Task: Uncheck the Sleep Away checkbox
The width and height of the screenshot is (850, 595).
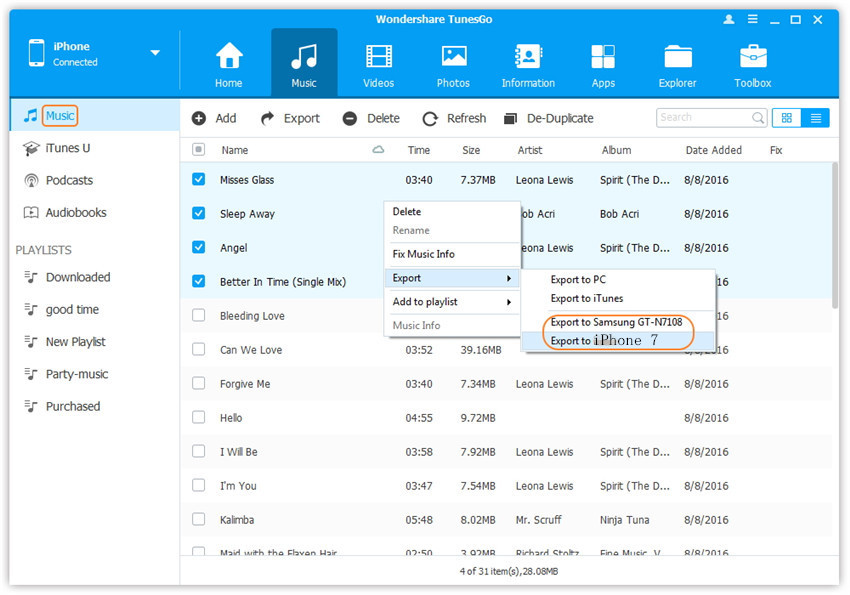Action: (x=198, y=213)
